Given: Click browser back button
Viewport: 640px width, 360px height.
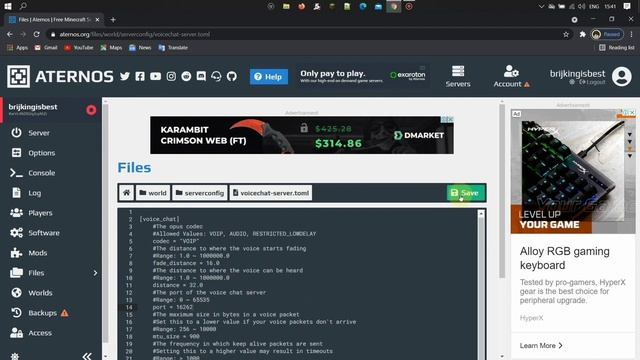Looking at the screenshot, I should (9, 34).
